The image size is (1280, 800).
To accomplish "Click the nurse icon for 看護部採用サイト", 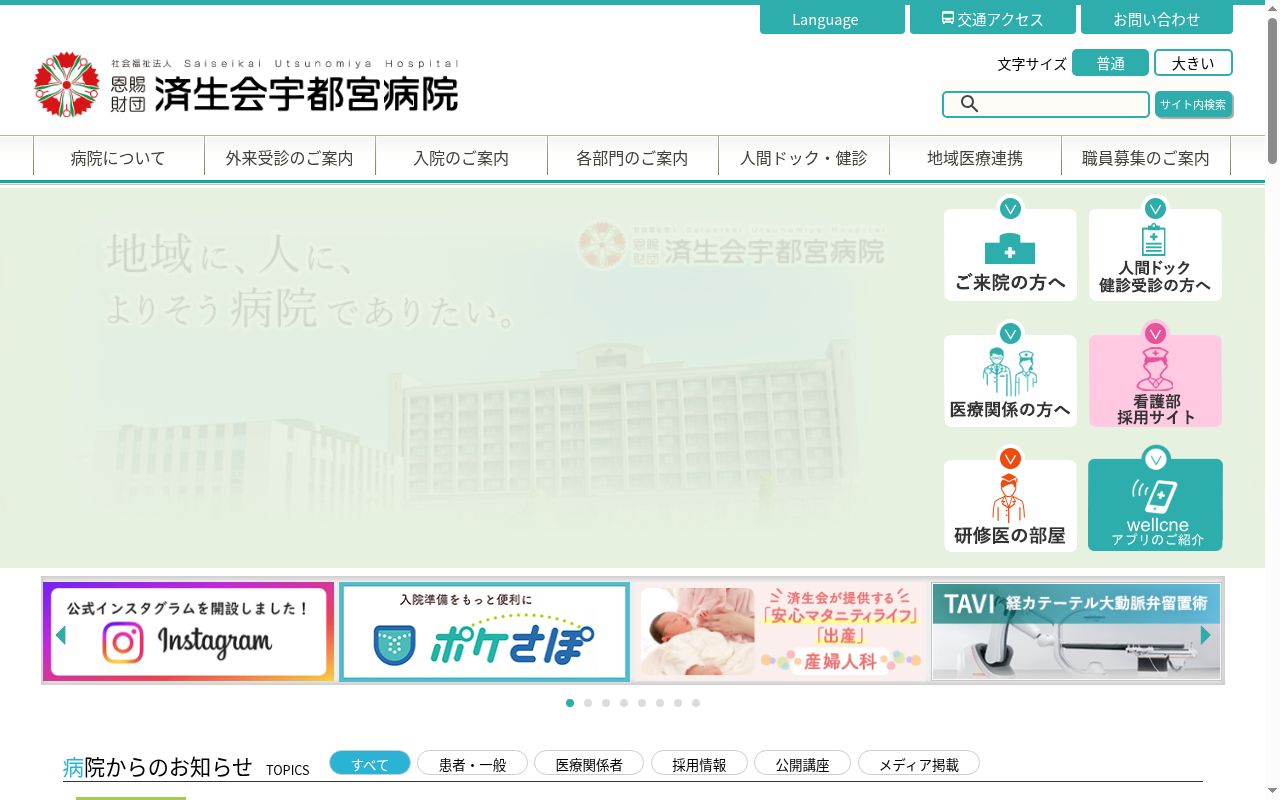I will tap(1155, 369).
